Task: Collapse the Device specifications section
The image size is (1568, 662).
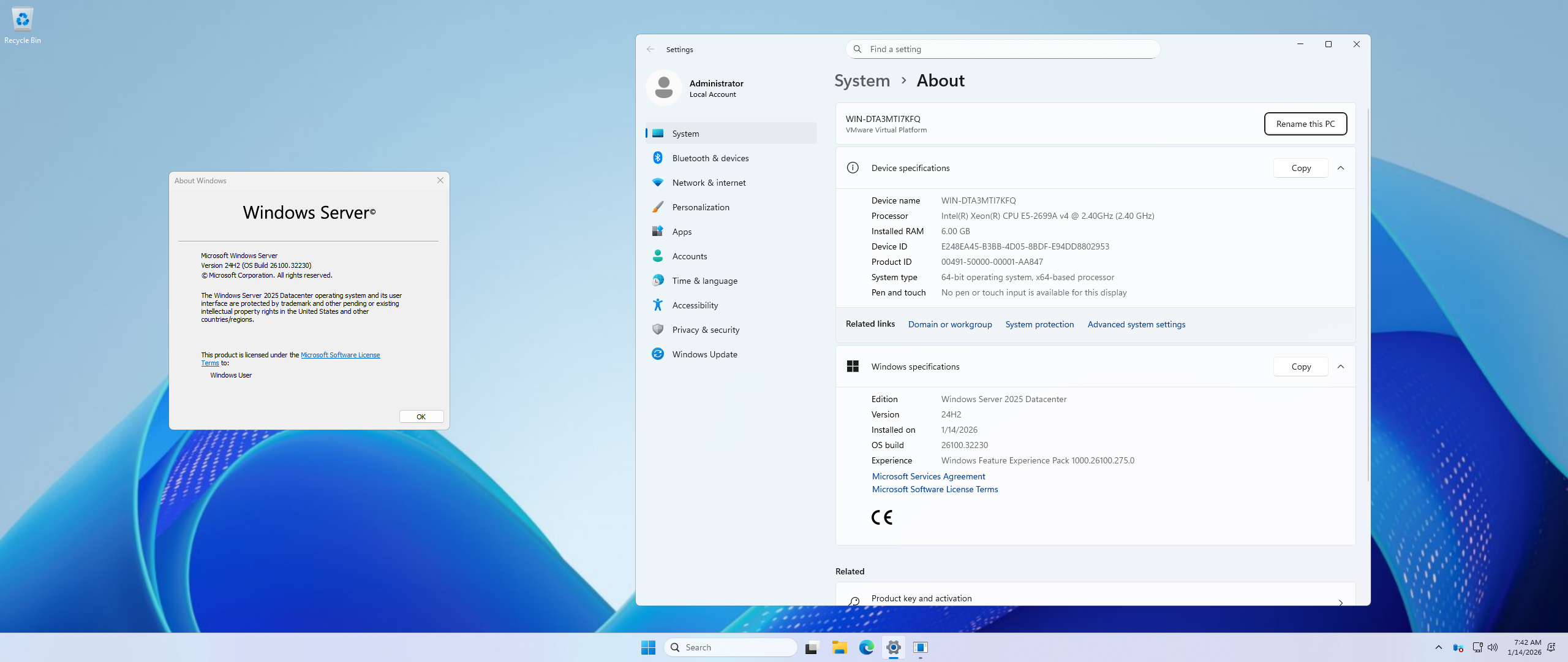Action: (x=1341, y=168)
